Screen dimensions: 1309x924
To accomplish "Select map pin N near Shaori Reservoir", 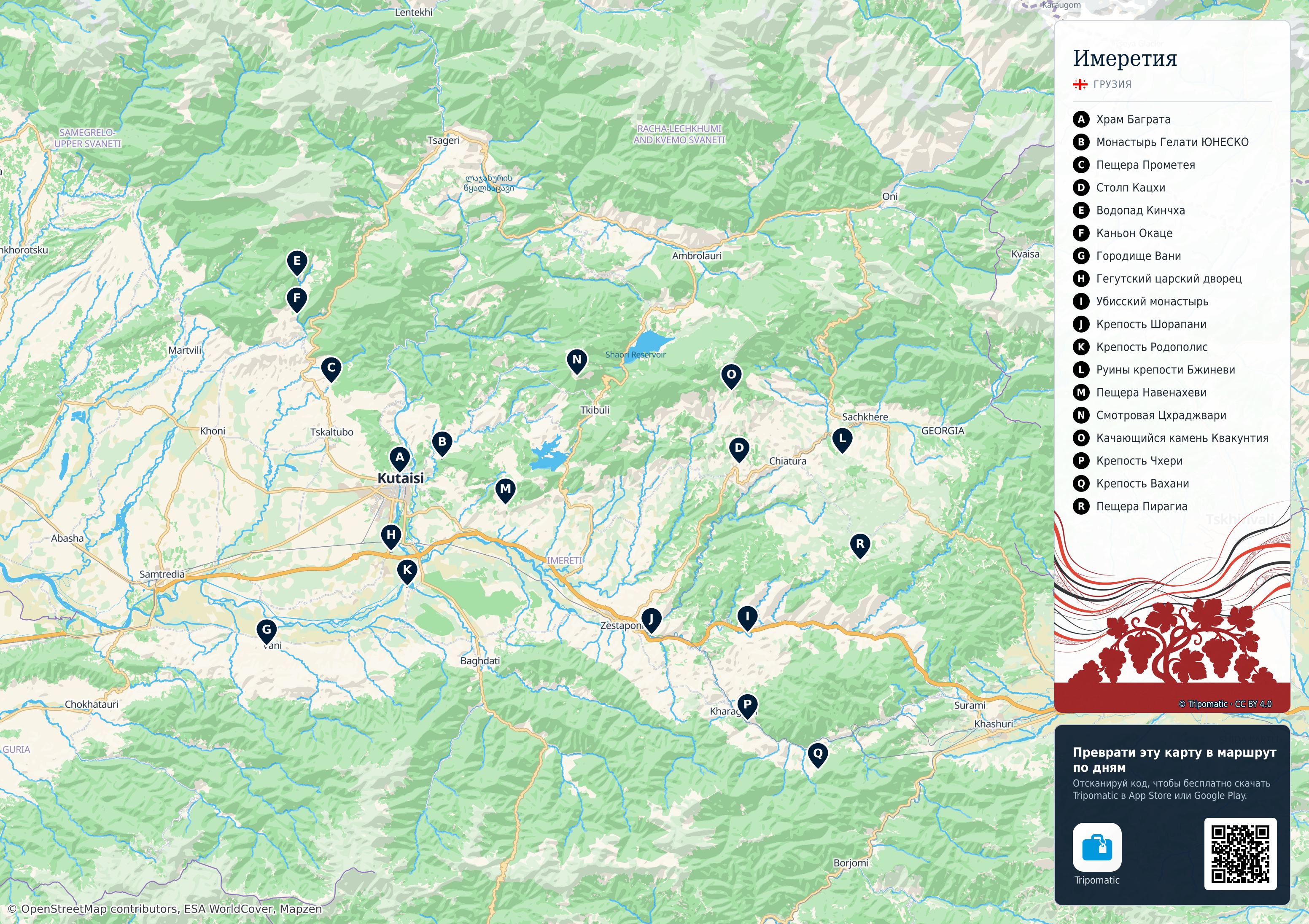I will (576, 361).
